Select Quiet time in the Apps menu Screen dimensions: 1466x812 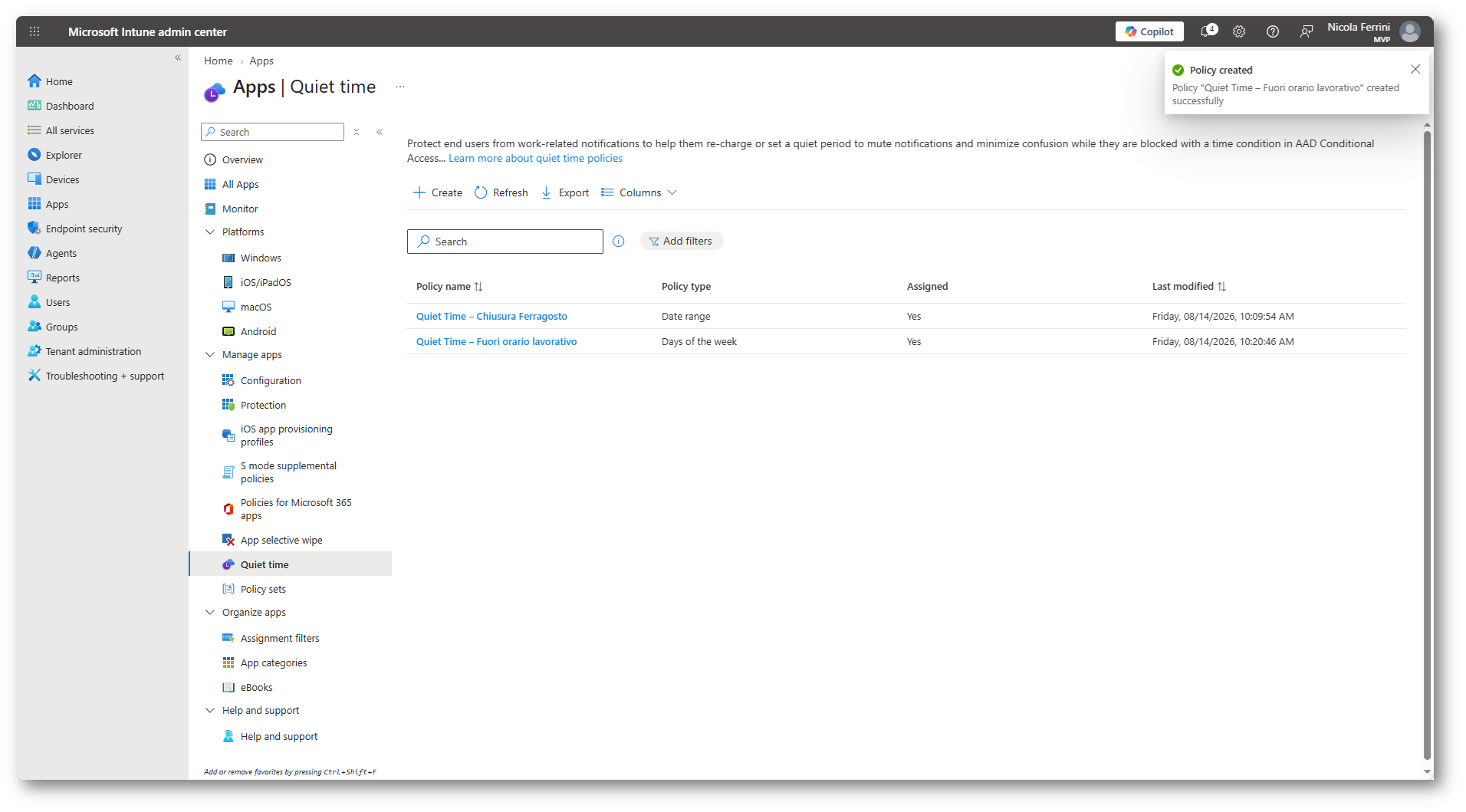tap(290, 564)
